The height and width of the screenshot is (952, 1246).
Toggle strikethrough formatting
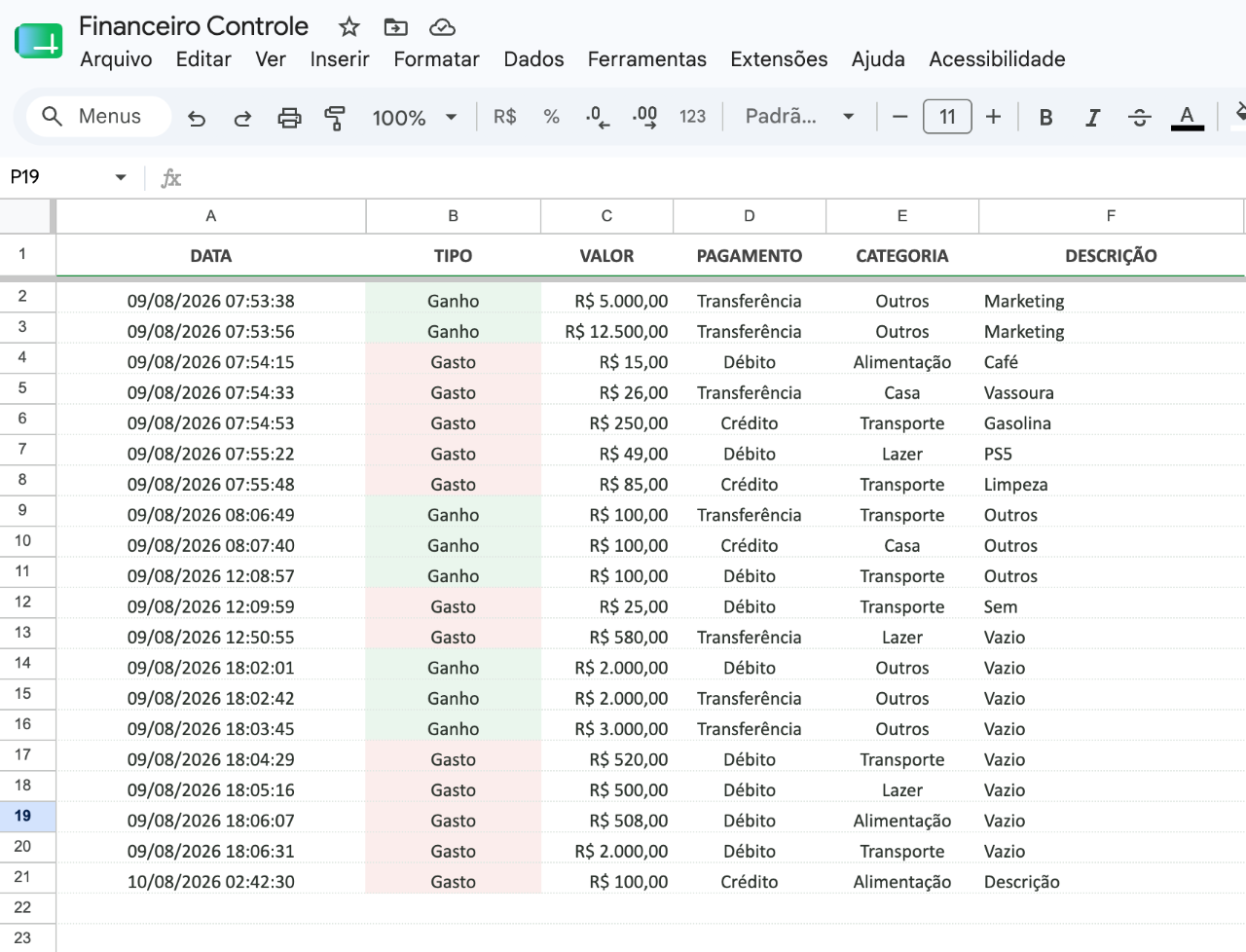pos(1139,118)
